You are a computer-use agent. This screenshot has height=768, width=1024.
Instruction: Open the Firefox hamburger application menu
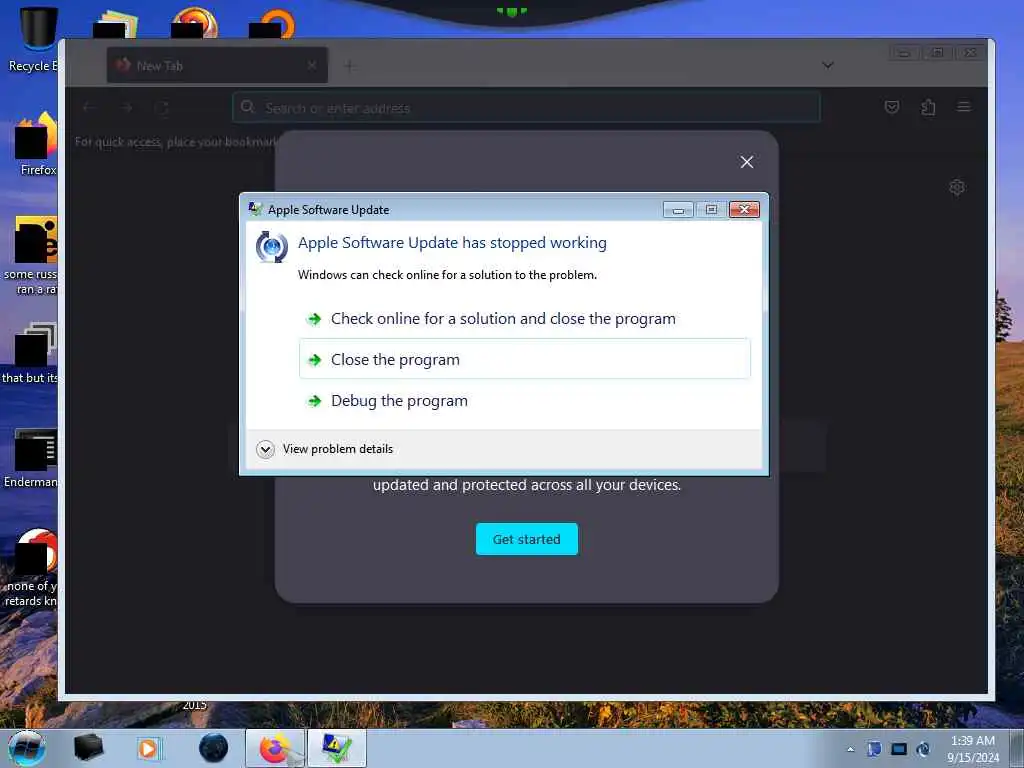(x=964, y=106)
